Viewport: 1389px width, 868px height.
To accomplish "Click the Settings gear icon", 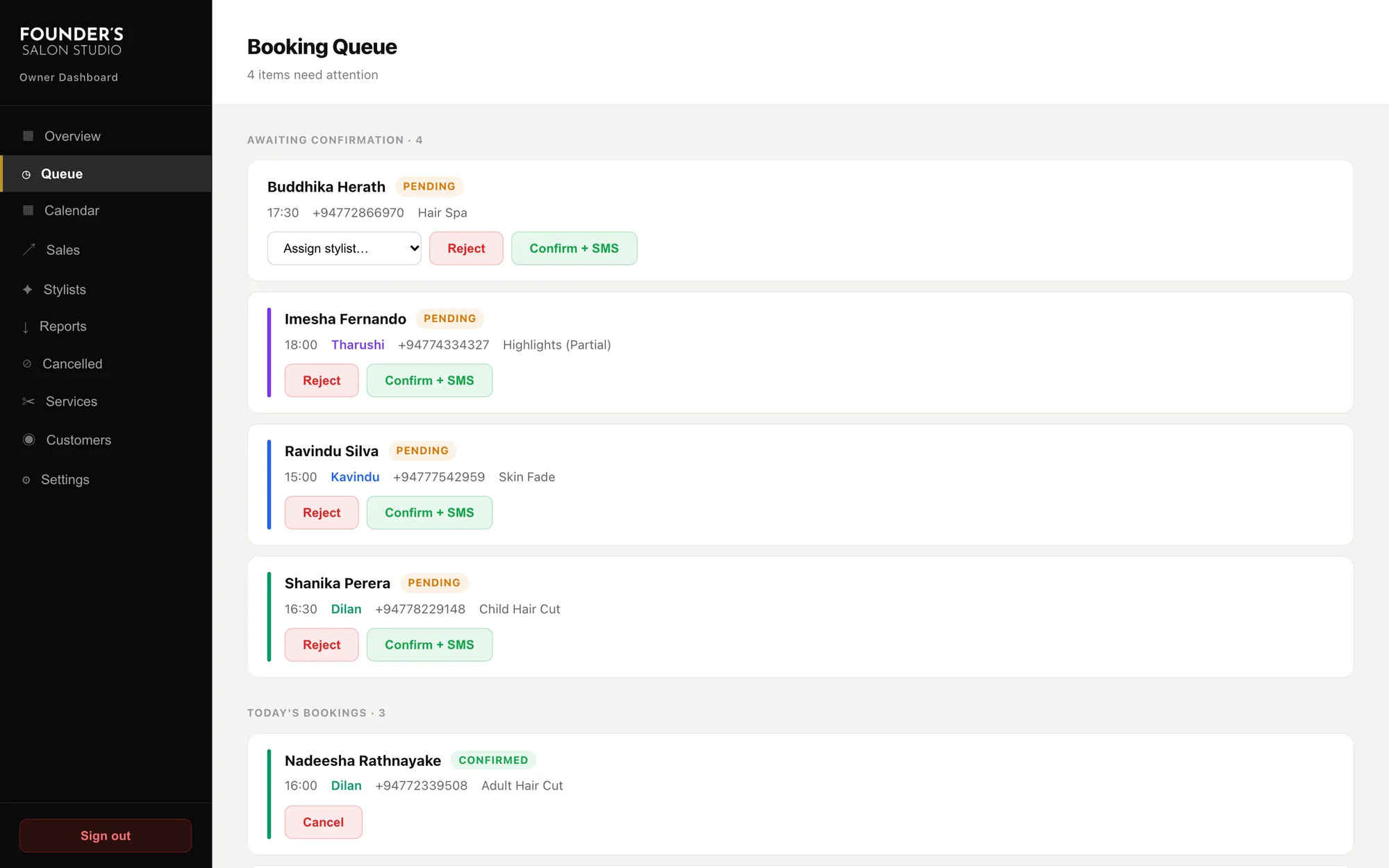I will [26, 480].
